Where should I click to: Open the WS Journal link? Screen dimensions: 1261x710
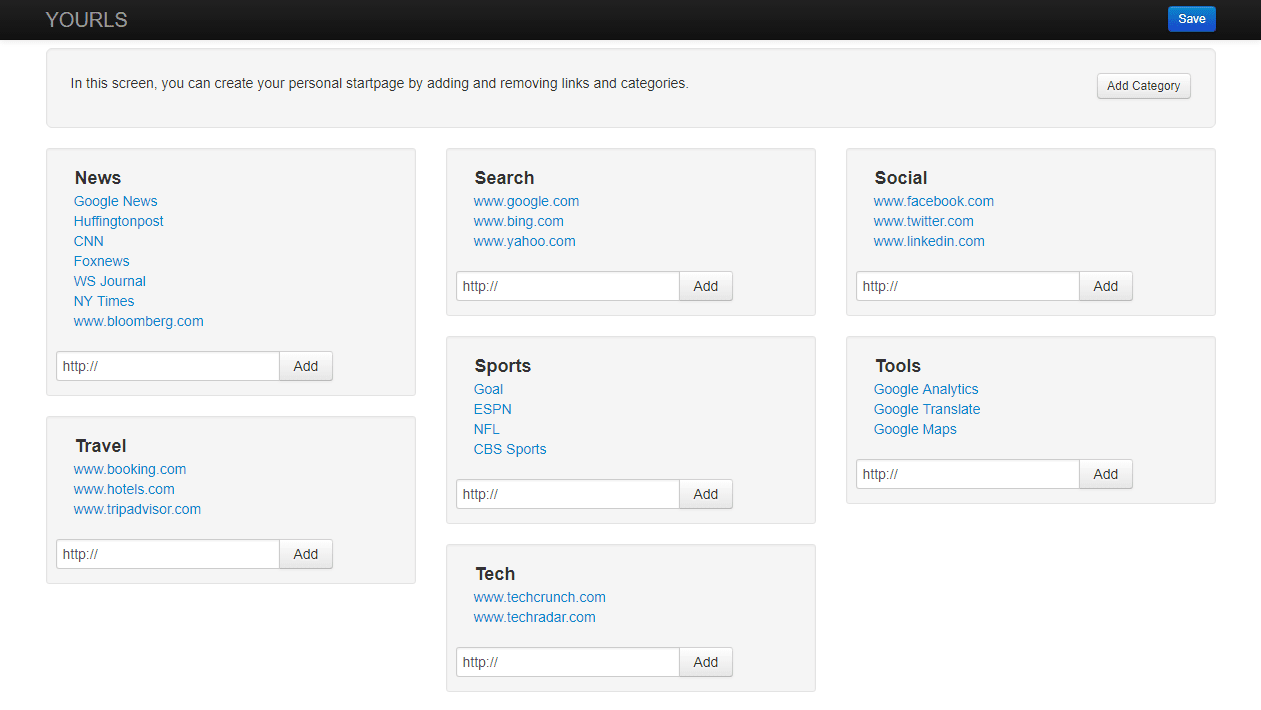[109, 281]
